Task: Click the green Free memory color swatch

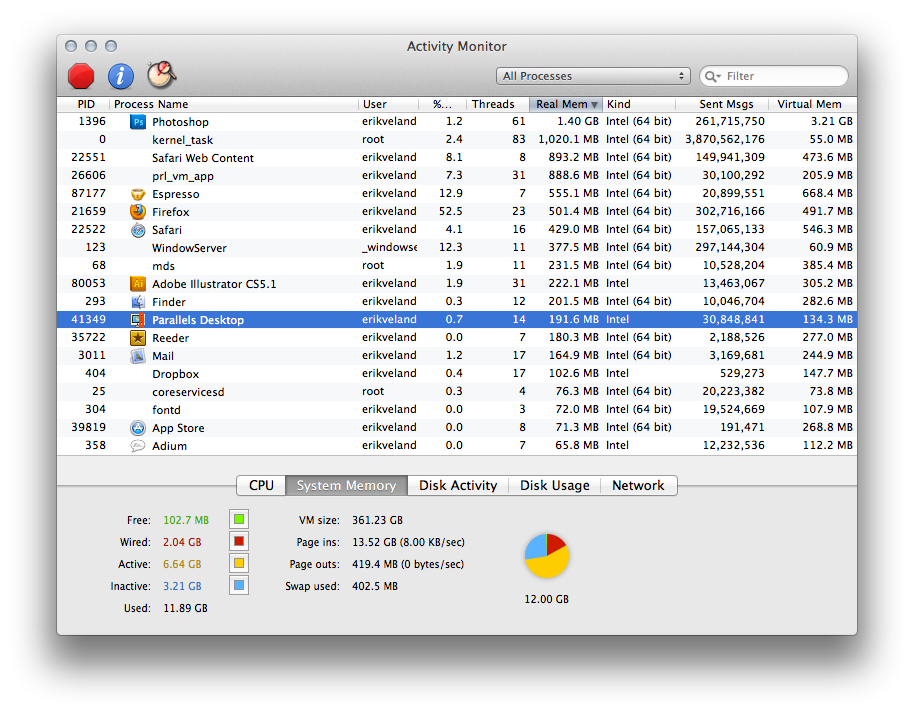Action: (239, 519)
